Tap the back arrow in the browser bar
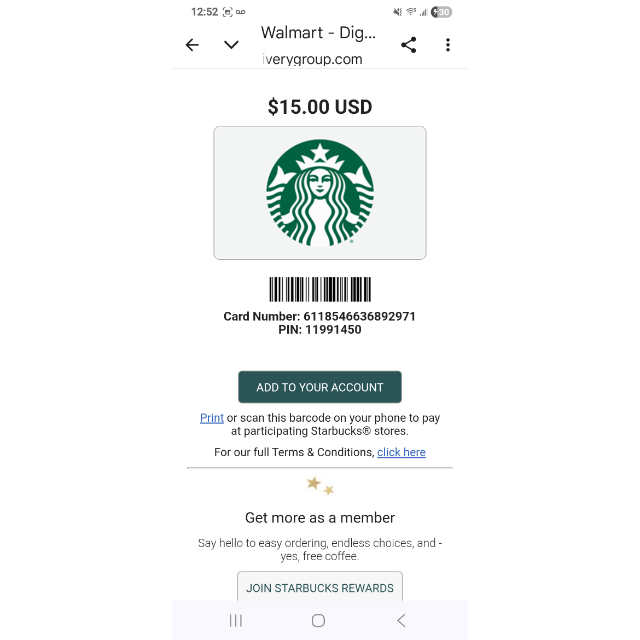This screenshot has width=640, height=640. tap(192, 45)
